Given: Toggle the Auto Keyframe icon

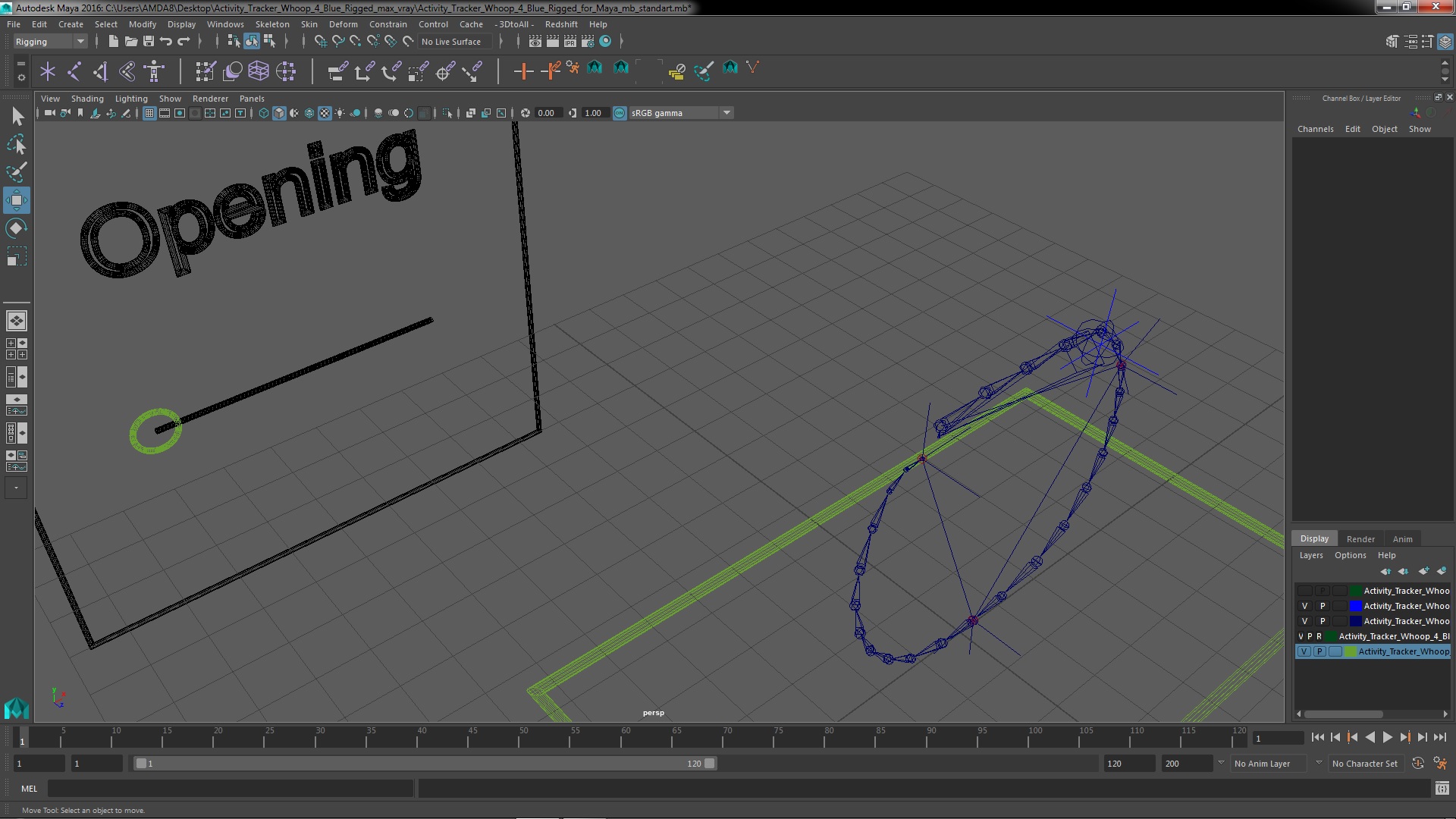Looking at the screenshot, I should coord(1417,764).
